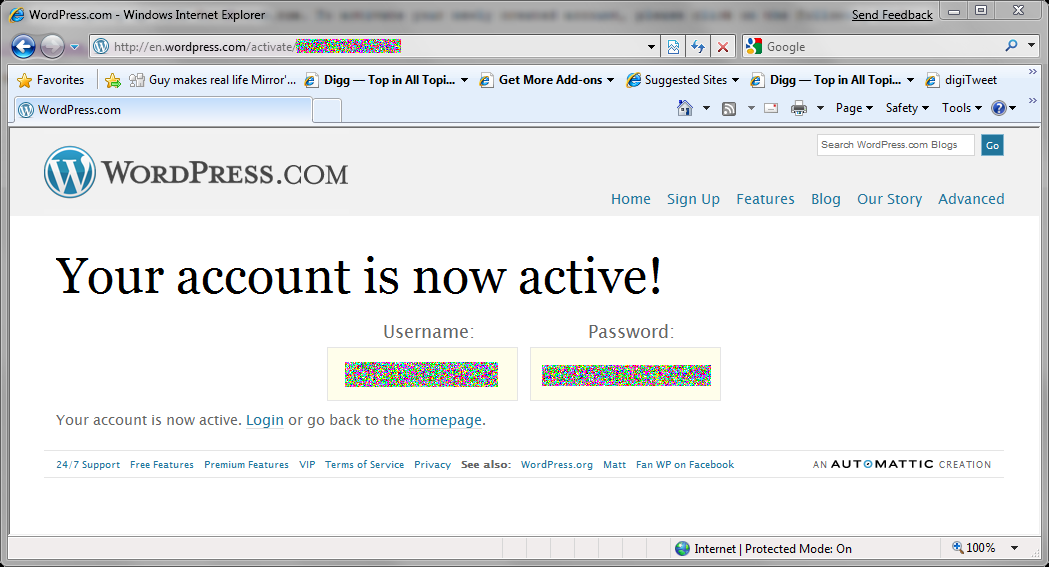Open the Privacy footer link
This screenshot has width=1049, height=567.
[x=432, y=465]
